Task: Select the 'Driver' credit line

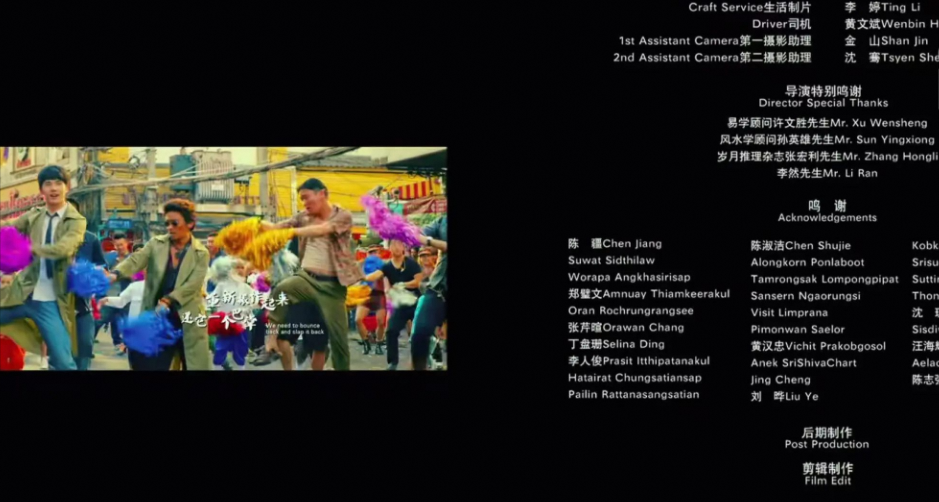Action: pos(781,24)
